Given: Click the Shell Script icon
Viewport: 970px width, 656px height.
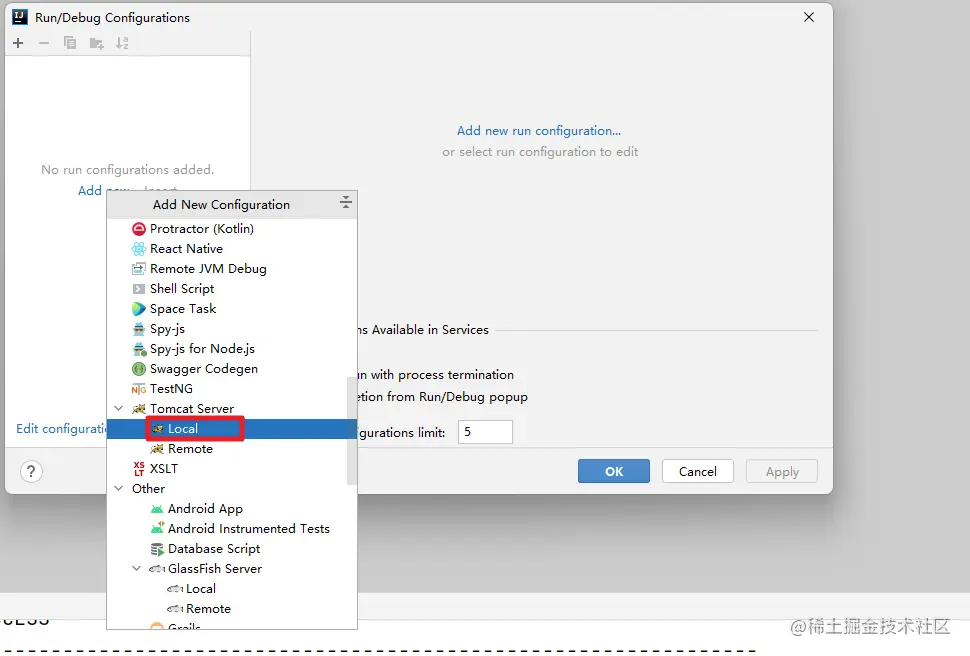Looking at the screenshot, I should click(x=139, y=289).
